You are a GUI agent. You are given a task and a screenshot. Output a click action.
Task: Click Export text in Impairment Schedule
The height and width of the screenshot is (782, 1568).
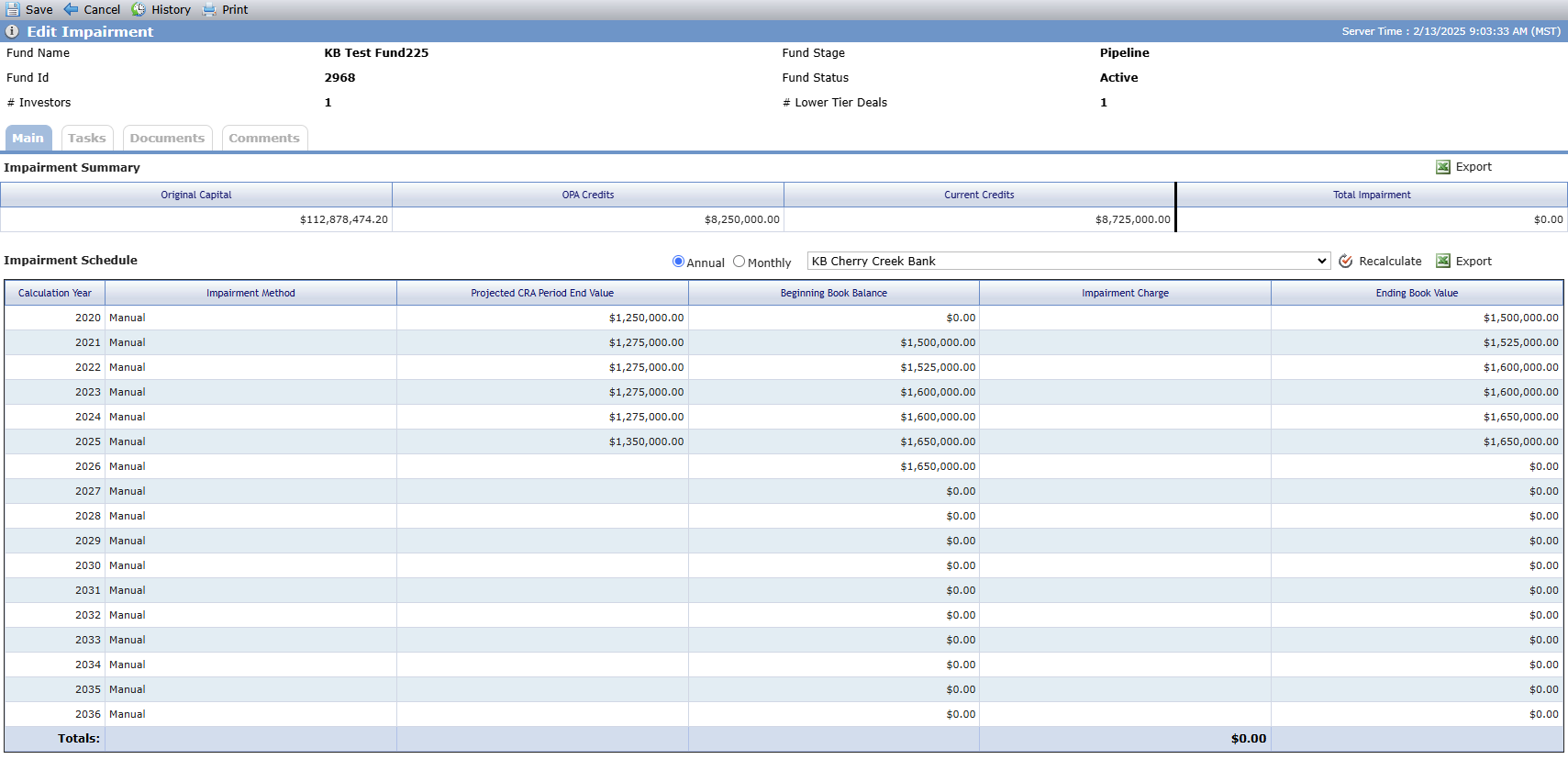[x=1473, y=262]
